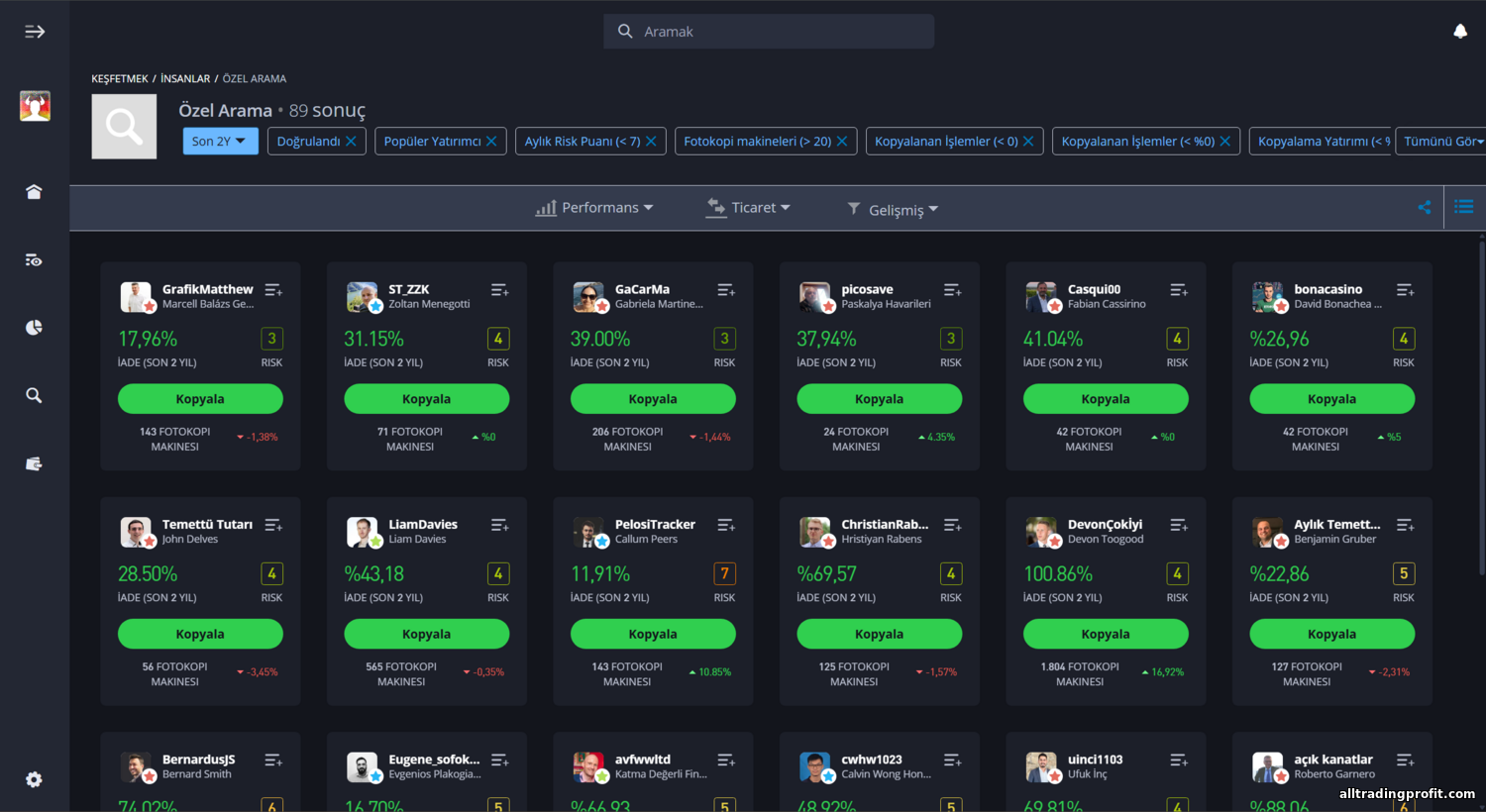The width and height of the screenshot is (1486, 812).
Task: Click Kopyala for DevonÇokiyi
Action: pos(1105,634)
